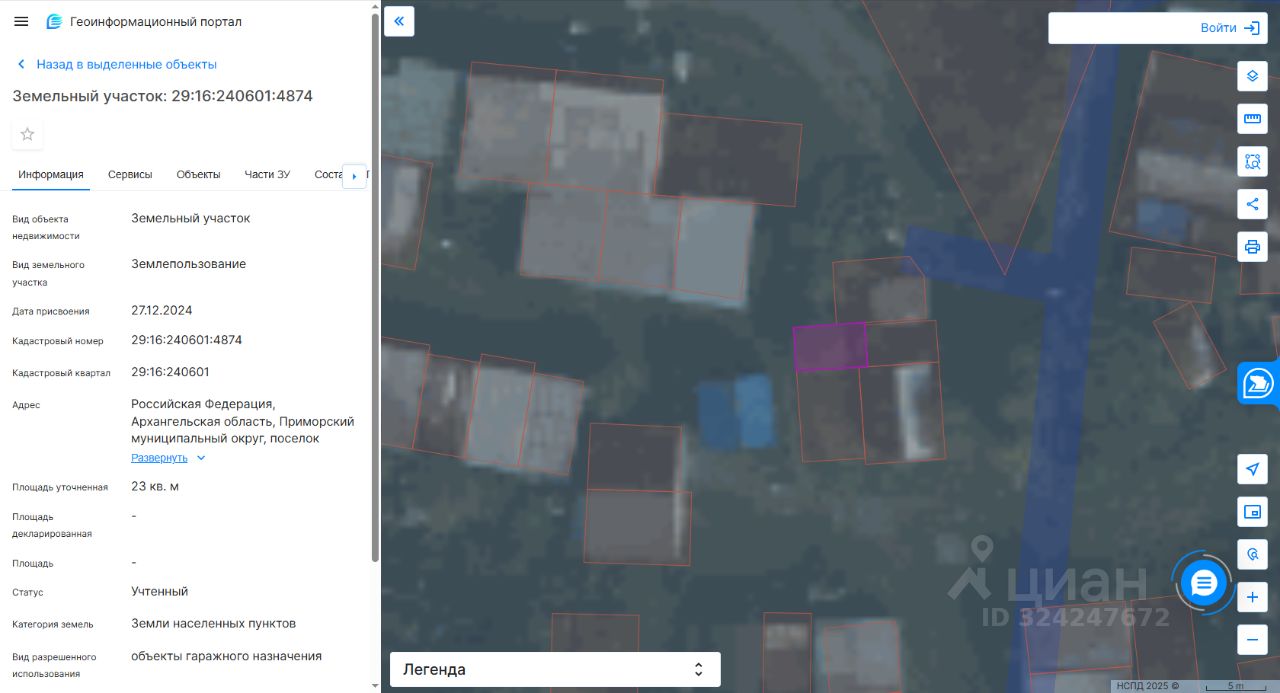Activate the area selection tool
Viewport: 1280px width, 693px height.
pos(1252,161)
